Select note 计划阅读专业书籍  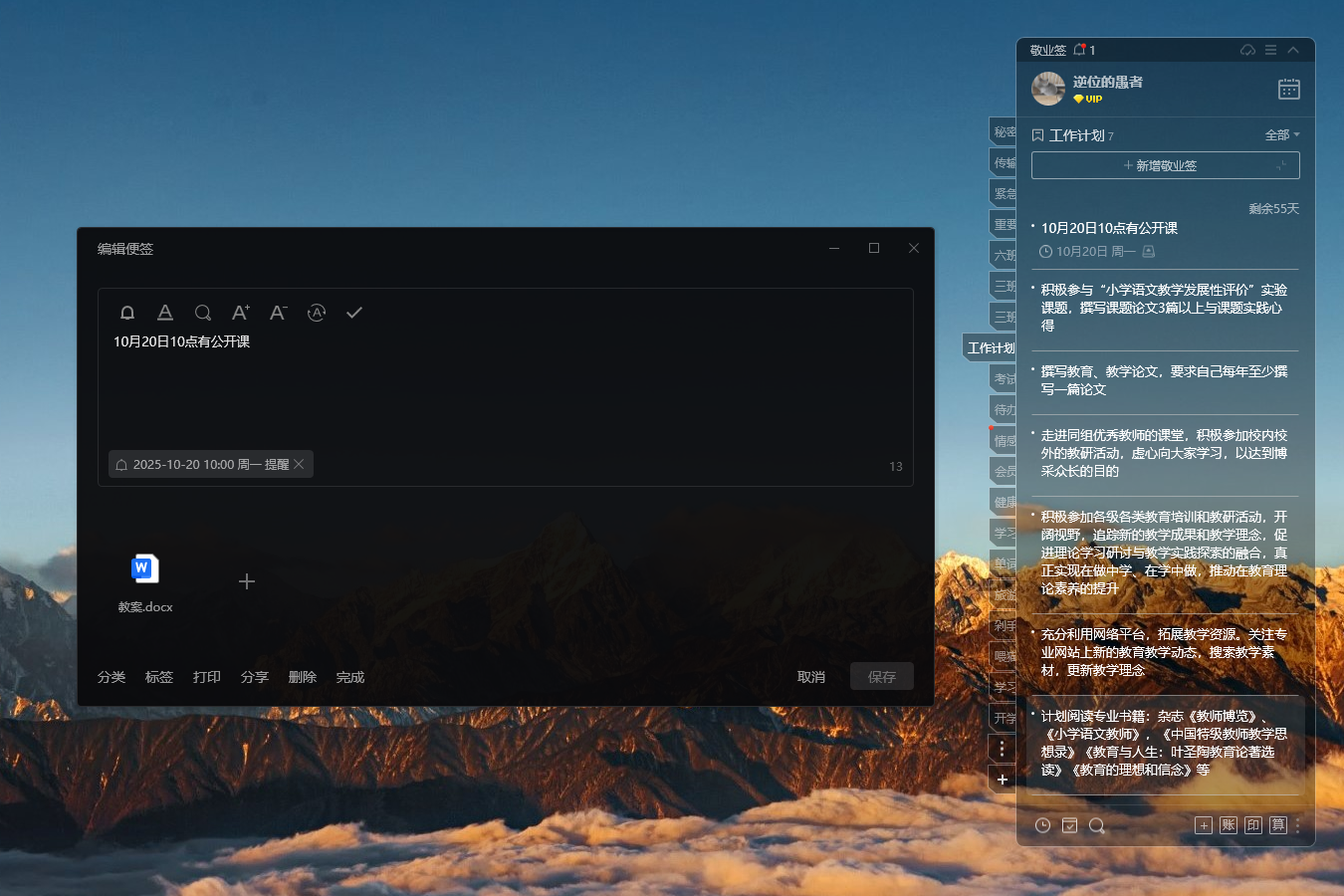click(1165, 743)
